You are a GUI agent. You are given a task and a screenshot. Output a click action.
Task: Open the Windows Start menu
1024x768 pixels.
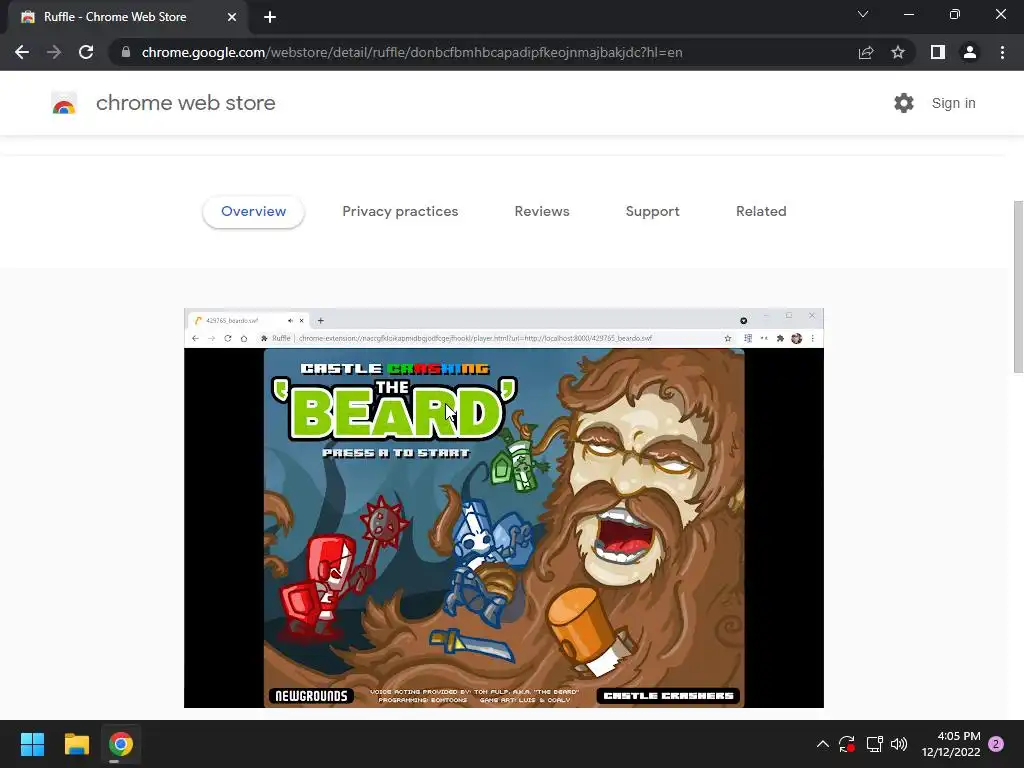click(32, 744)
